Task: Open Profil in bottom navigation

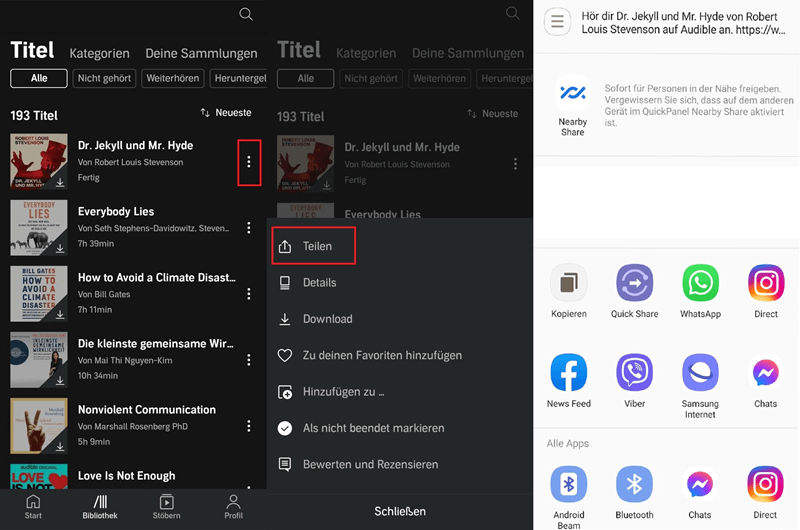Action: pyautogui.click(x=233, y=507)
